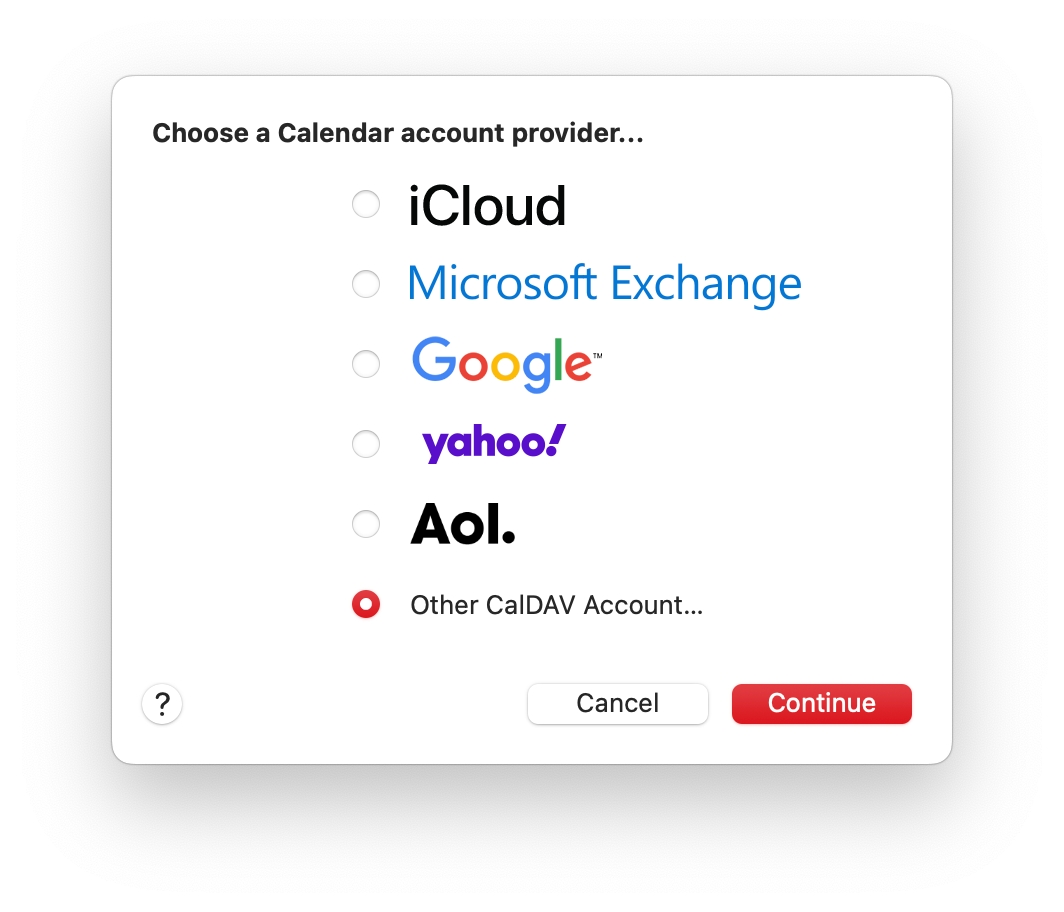Screen dimensions: 1064x912
Task: Click the purple yahoo! logo
Action: pos(493,444)
